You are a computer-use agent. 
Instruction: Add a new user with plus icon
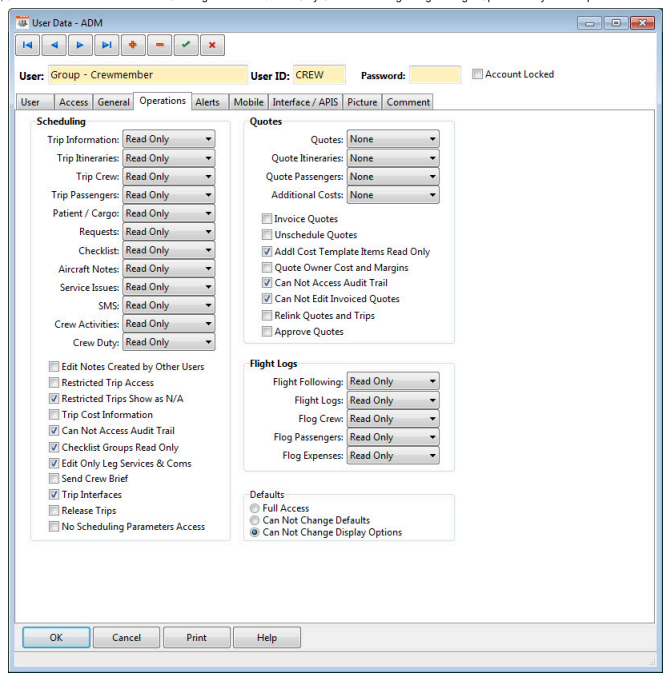click(133, 45)
